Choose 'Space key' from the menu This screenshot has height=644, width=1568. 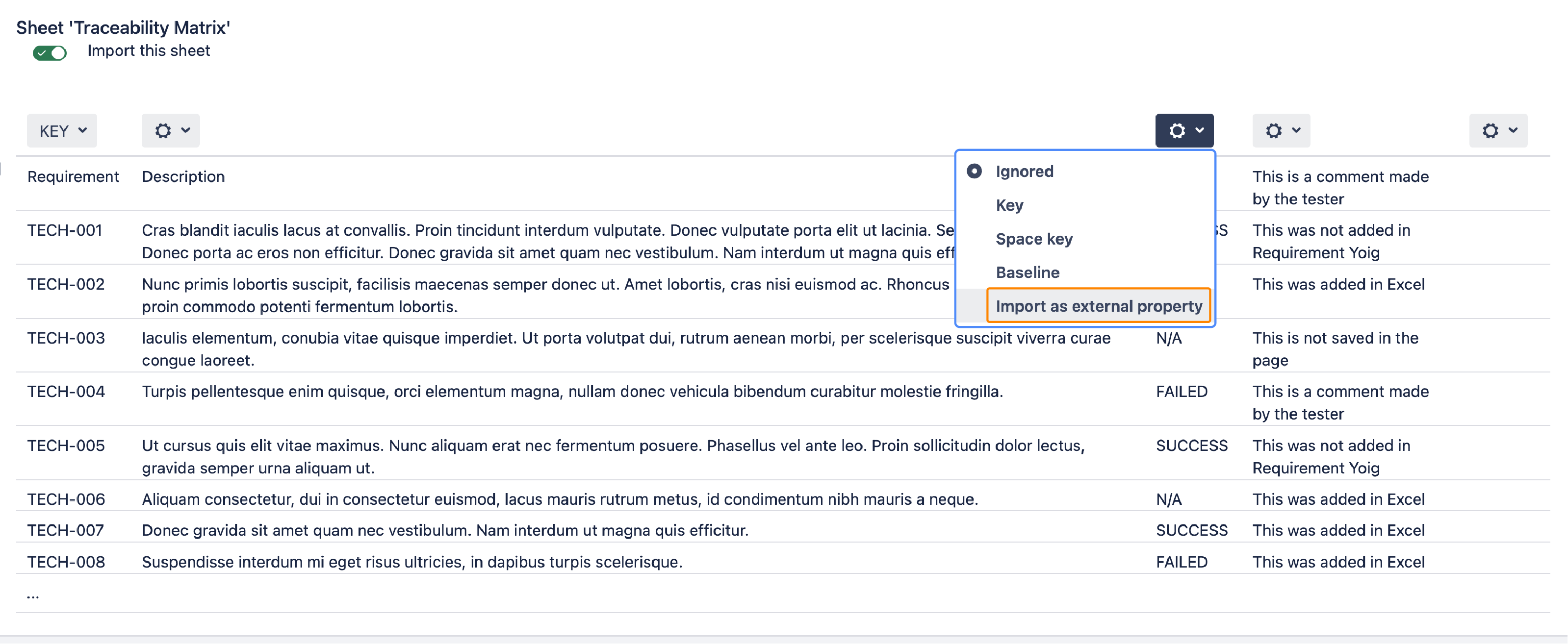coord(1033,239)
